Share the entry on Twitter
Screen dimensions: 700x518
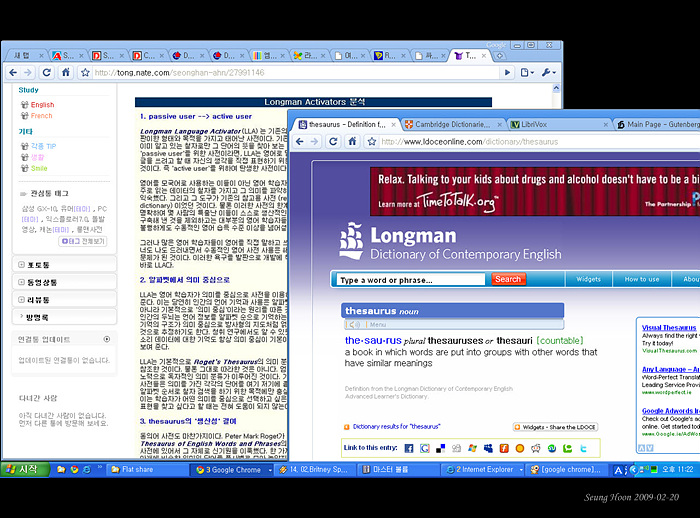pos(583,448)
